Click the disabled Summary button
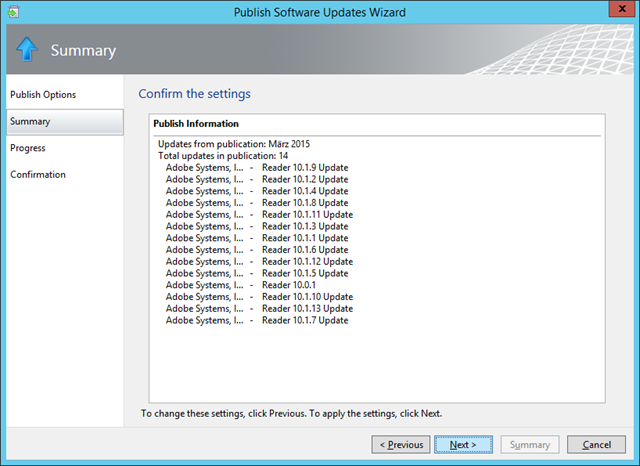640x466 pixels. pos(530,444)
